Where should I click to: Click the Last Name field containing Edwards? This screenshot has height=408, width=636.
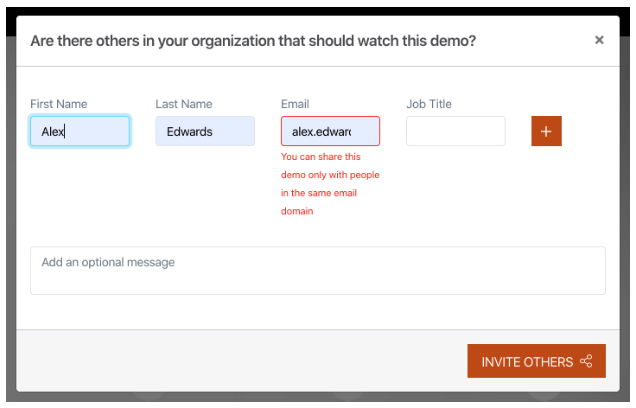pyautogui.click(x=205, y=131)
